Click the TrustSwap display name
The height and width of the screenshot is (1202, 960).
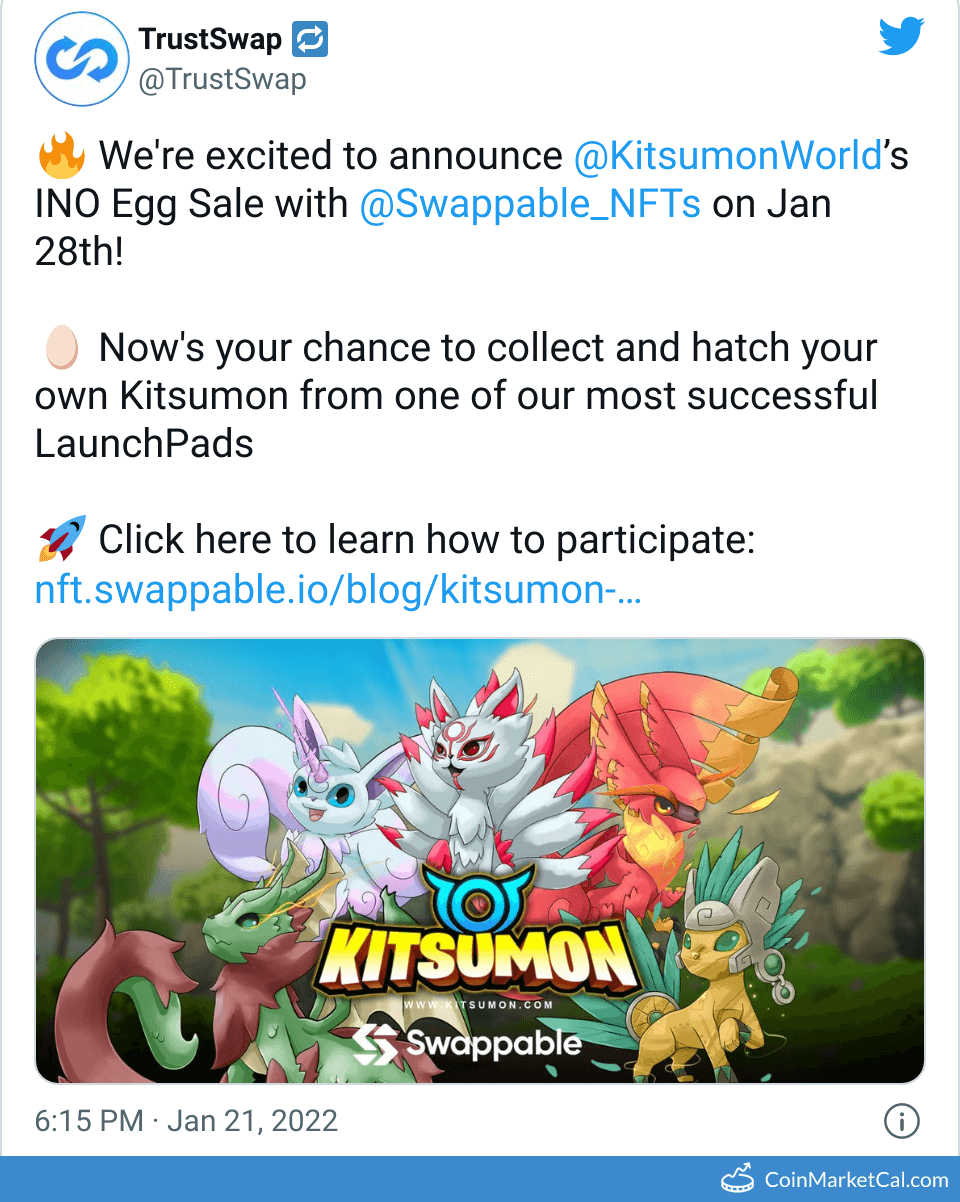click(x=210, y=40)
